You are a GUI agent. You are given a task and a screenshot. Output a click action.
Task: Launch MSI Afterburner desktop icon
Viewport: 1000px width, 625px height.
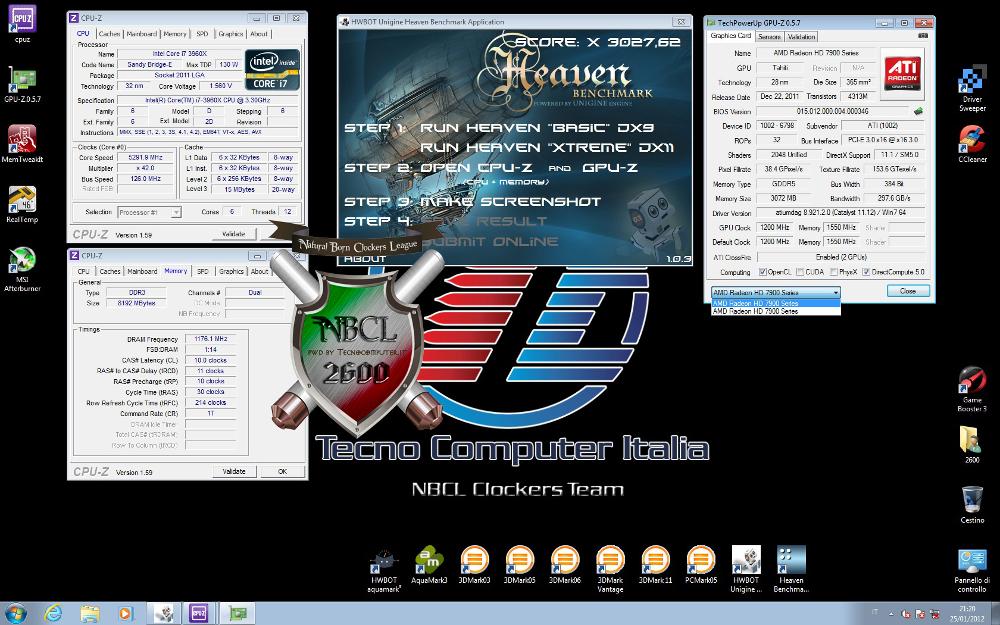[22, 268]
